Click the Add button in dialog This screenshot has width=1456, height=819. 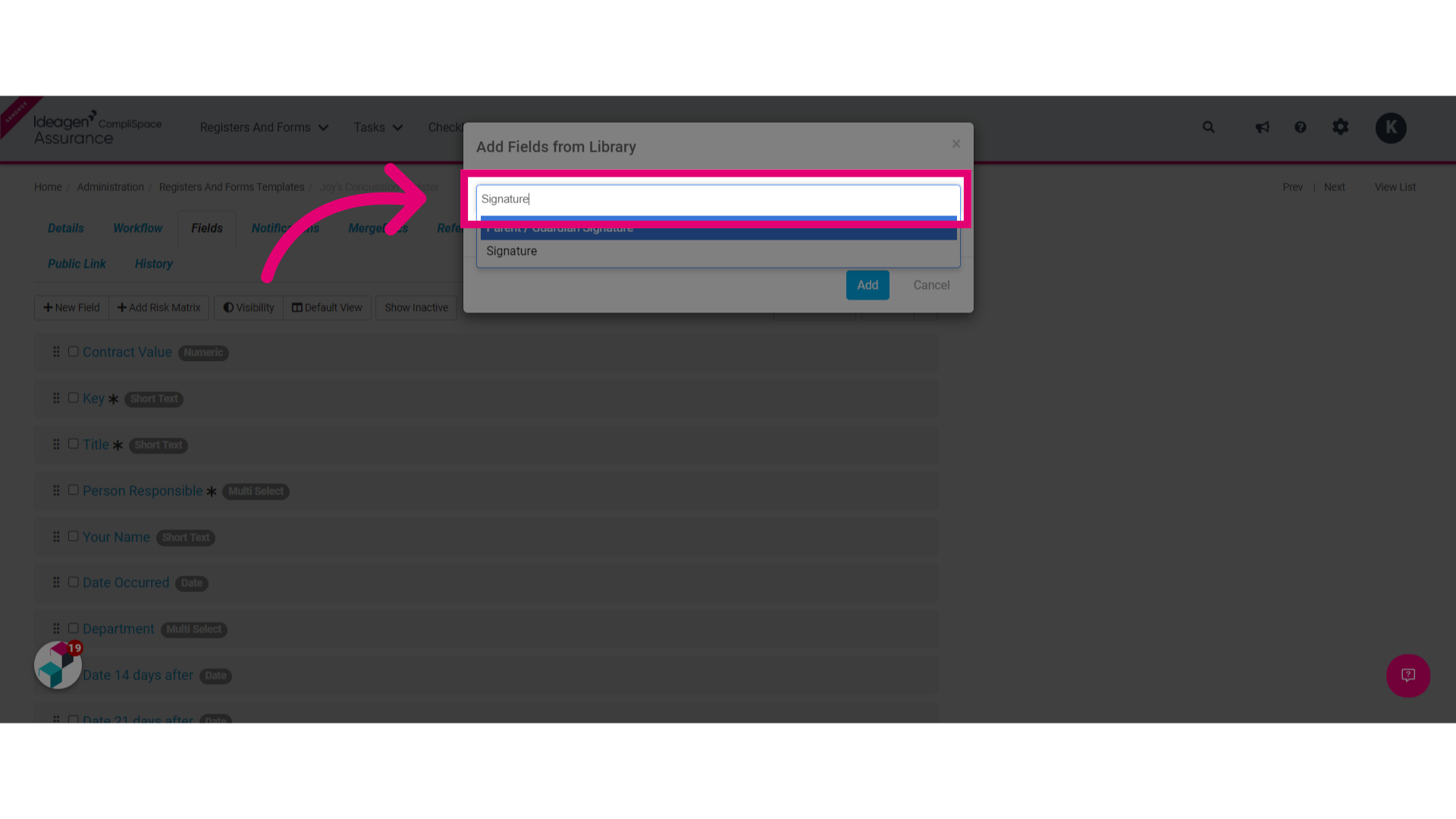(868, 285)
